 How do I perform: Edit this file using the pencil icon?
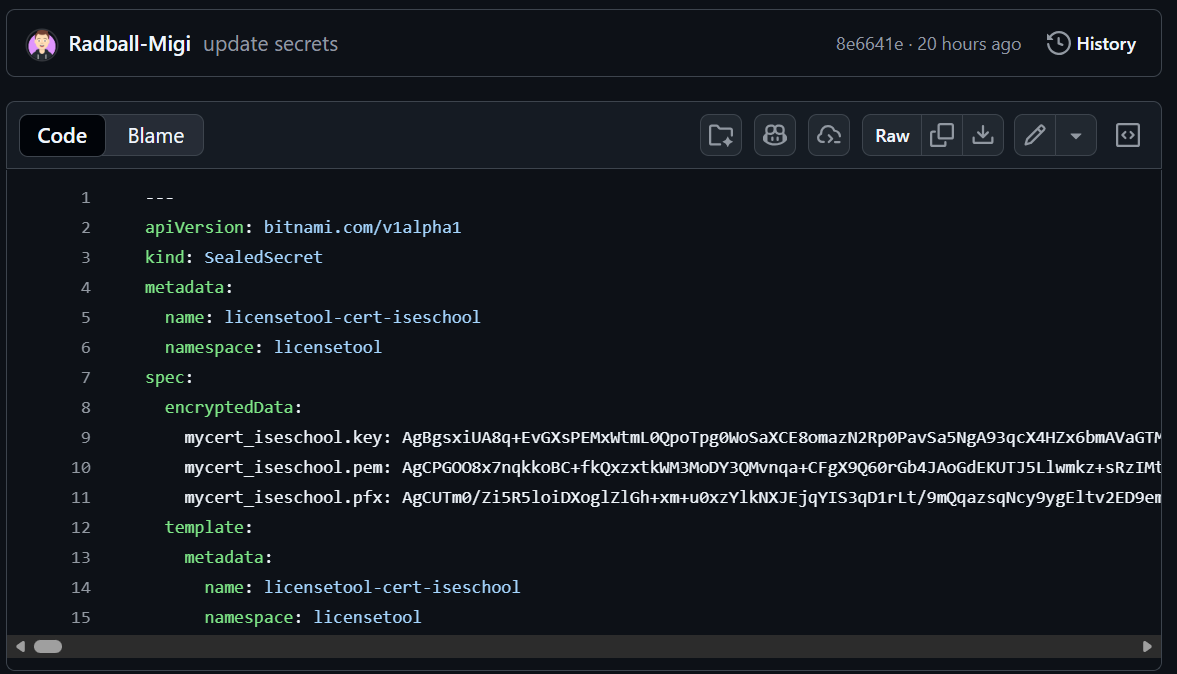tap(1035, 135)
